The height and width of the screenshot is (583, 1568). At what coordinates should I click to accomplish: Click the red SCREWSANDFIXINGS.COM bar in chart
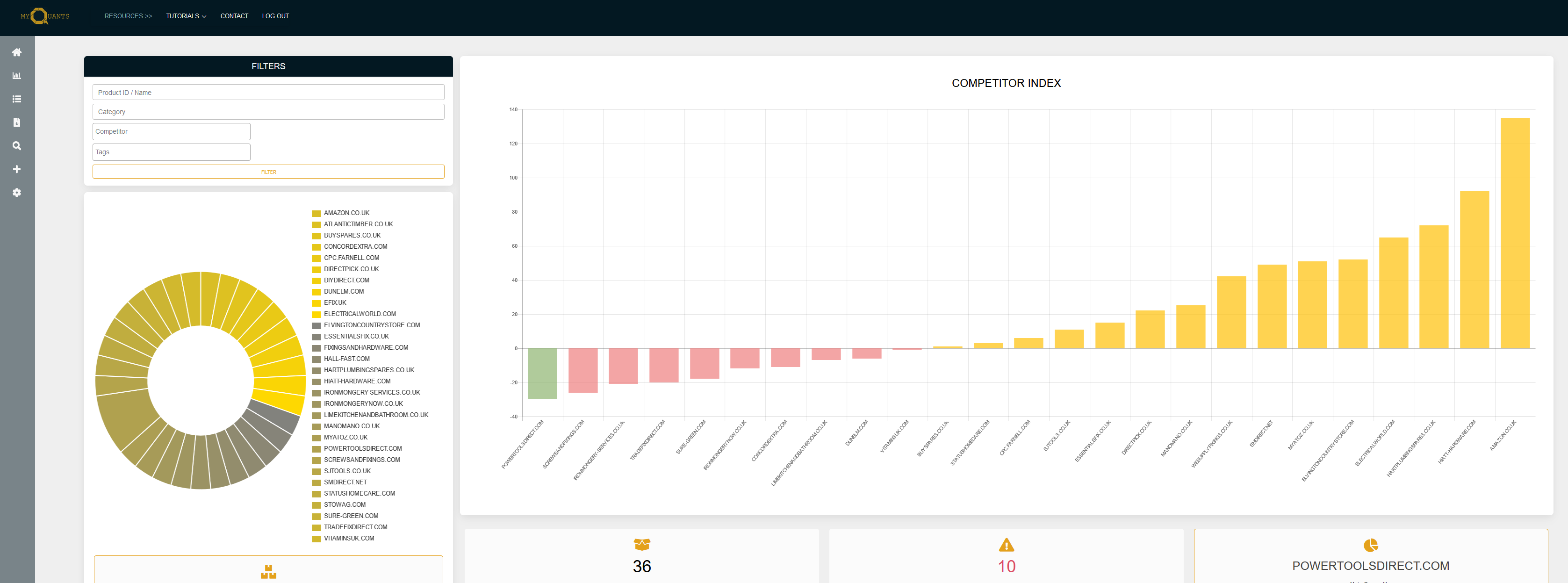click(583, 371)
